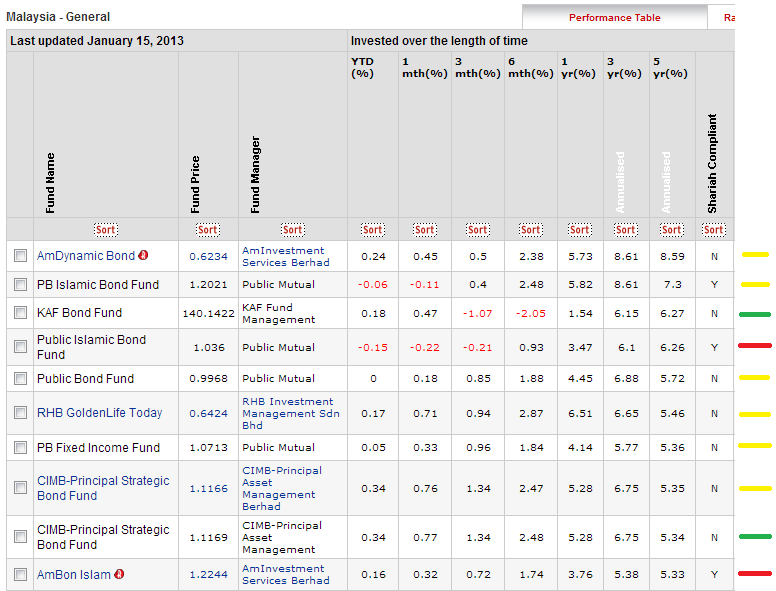
Task: Check the box for the fund priced 1.1169
Action: (20, 537)
